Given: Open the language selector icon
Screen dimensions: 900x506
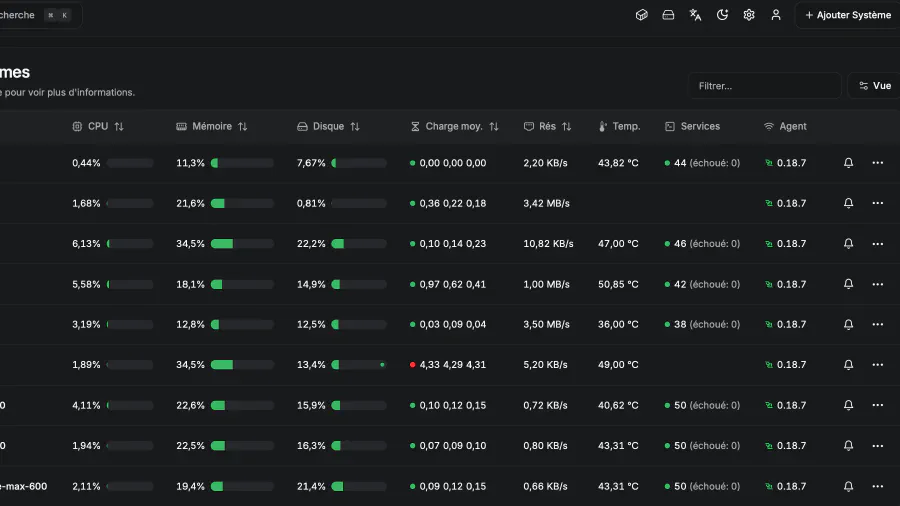Looking at the screenshot, I should point(696,15).
